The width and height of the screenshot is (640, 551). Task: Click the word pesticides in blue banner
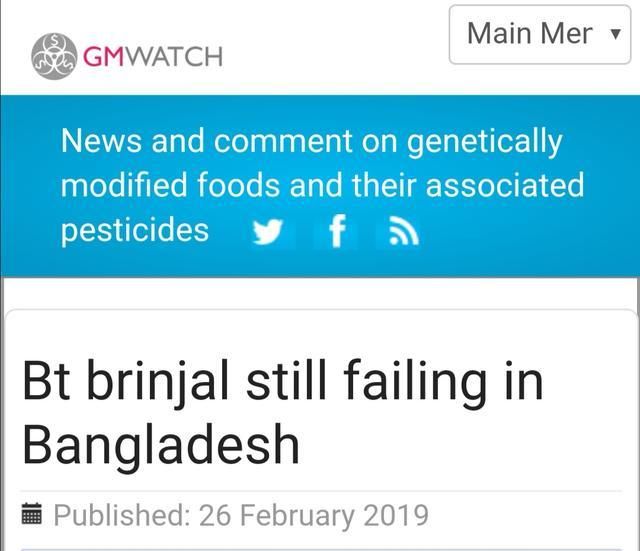(135, 231)
